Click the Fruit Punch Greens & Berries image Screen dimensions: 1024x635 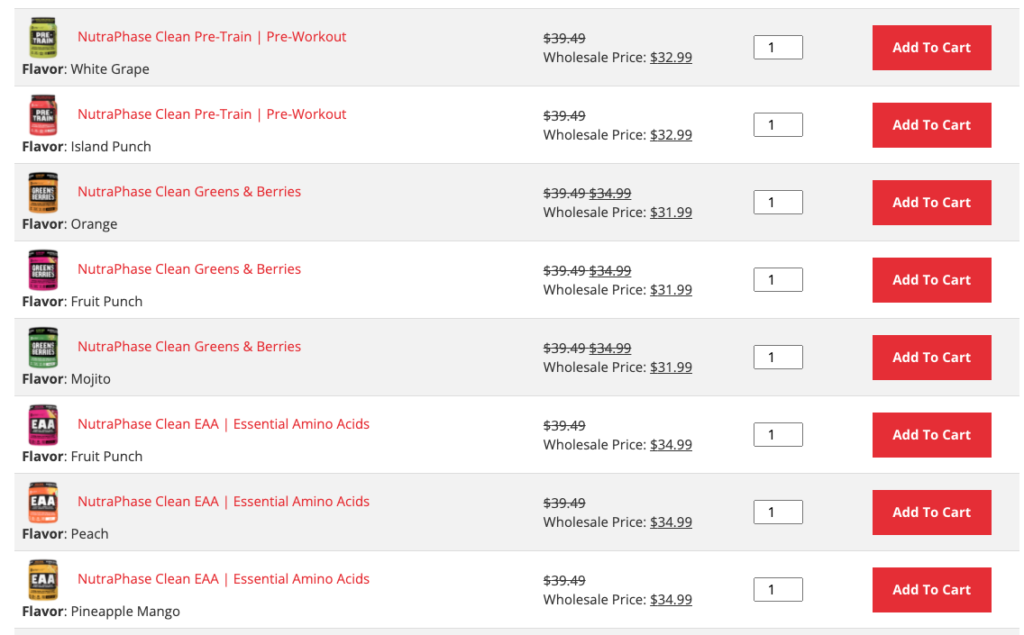point(43,270)
